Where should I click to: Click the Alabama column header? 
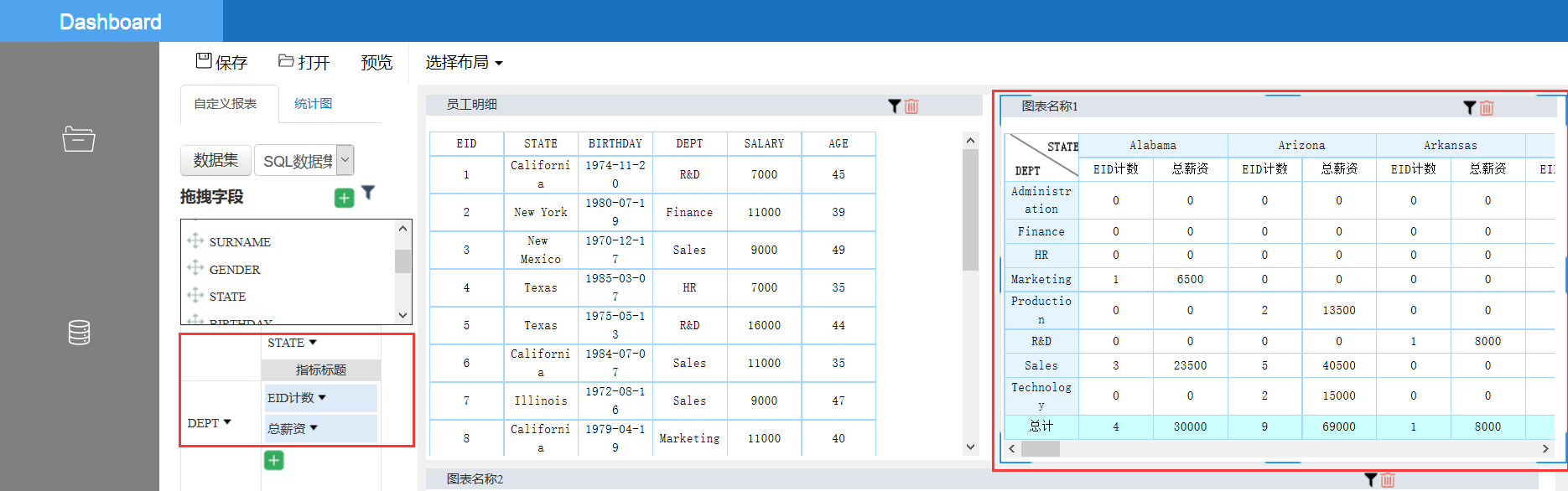[x=1153, y=146]
